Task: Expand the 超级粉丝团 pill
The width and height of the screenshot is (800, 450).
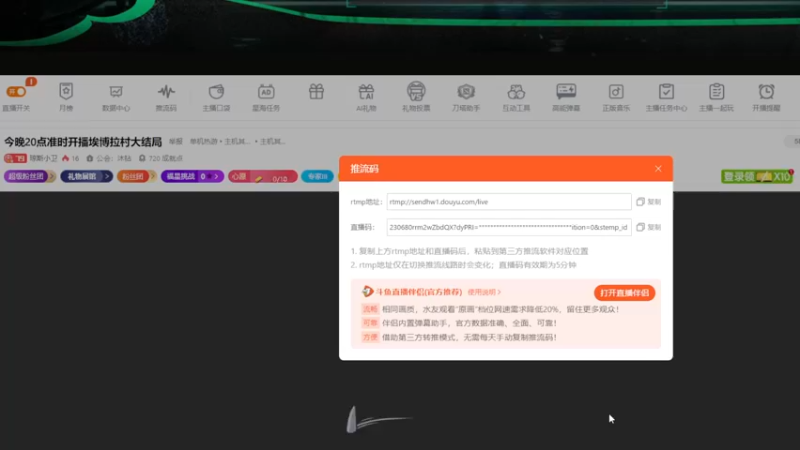Action: 30,176
